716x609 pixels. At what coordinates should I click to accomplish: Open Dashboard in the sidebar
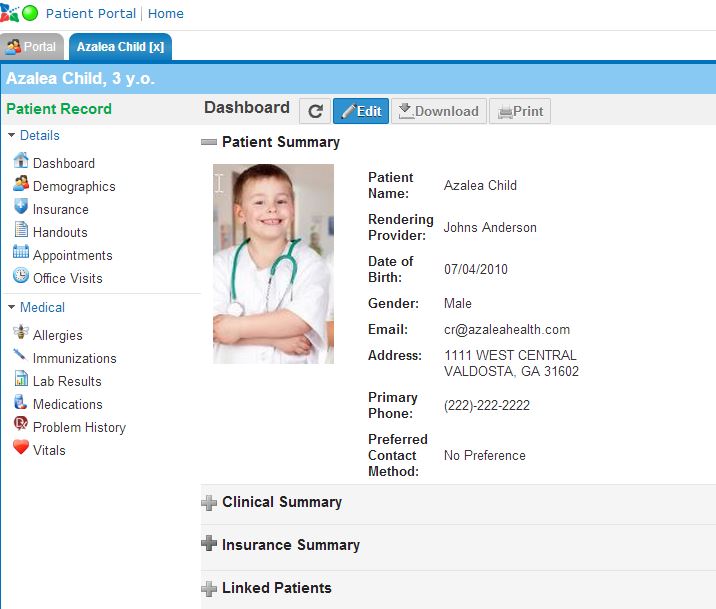(63, 163)
